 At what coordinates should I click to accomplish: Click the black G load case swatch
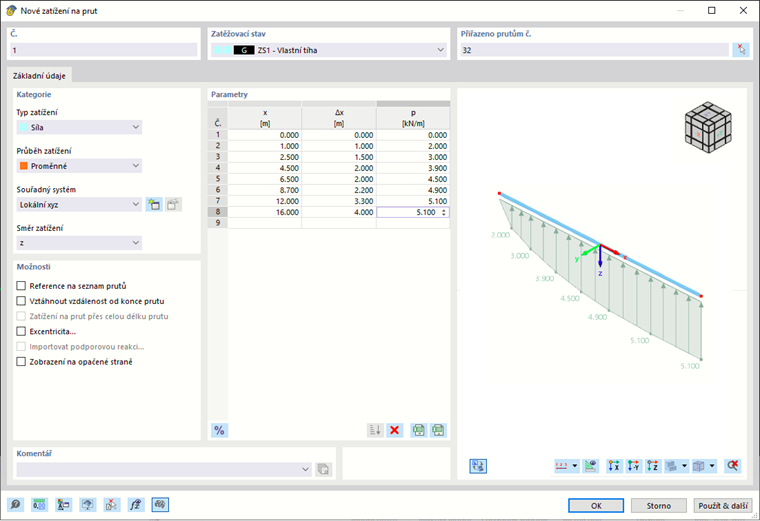[244, 50]
